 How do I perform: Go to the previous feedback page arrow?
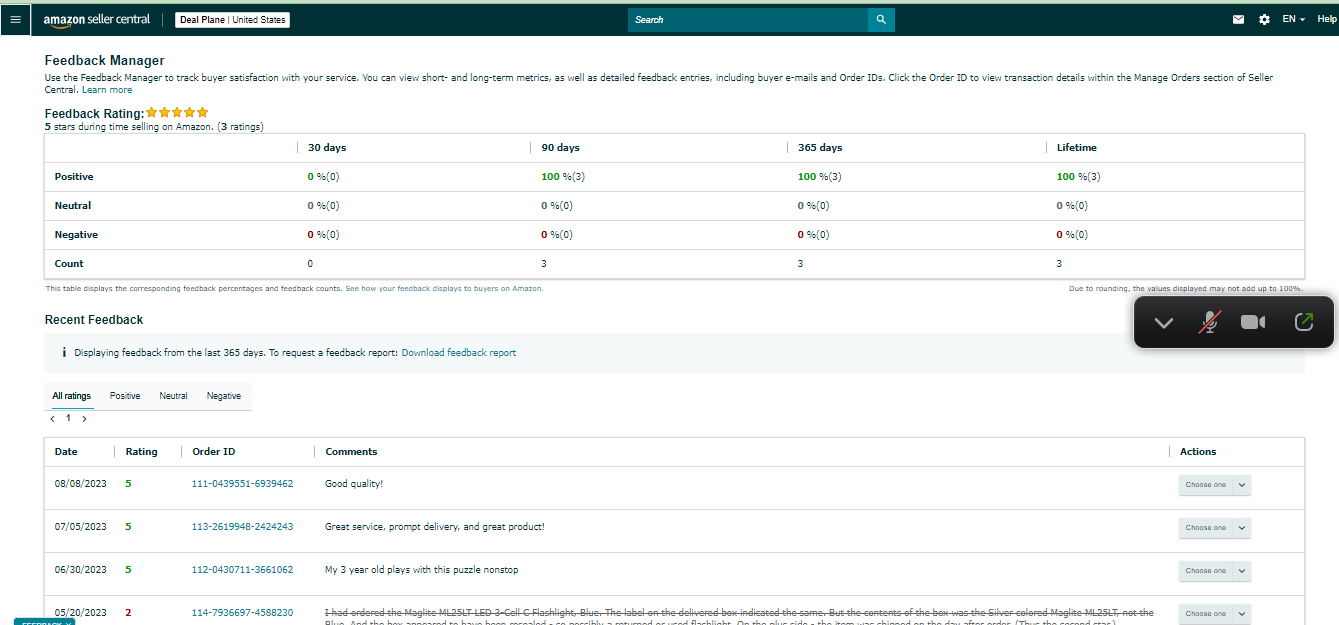(x=52, y=419)
